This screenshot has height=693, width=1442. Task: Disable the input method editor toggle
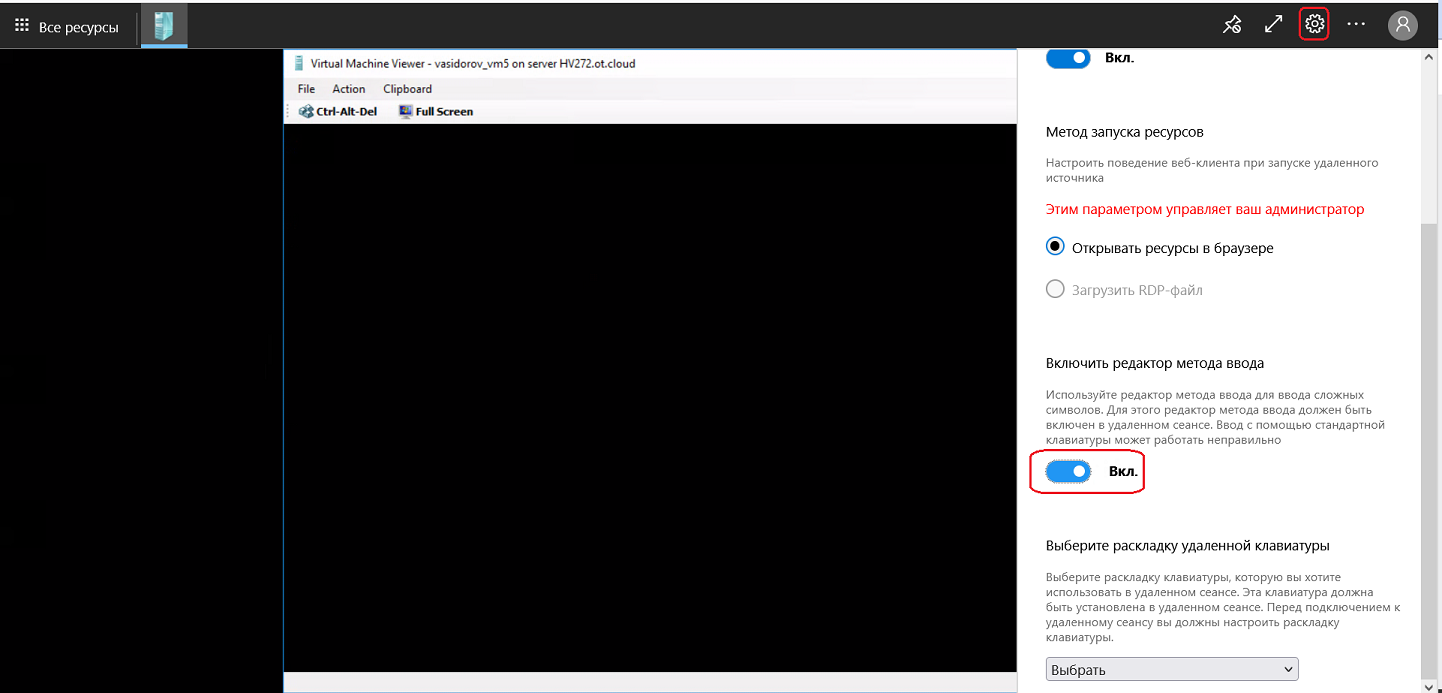coord(1068,471)
